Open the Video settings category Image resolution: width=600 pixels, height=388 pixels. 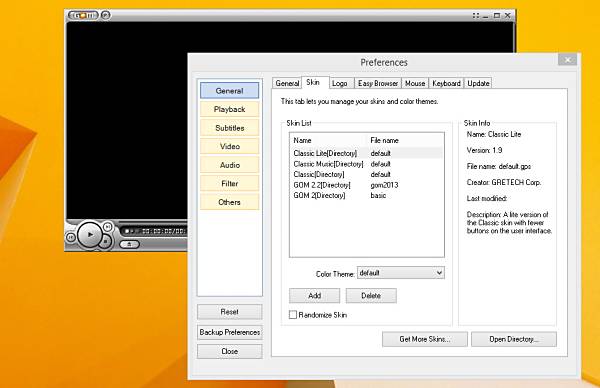(x=230, y=147)
